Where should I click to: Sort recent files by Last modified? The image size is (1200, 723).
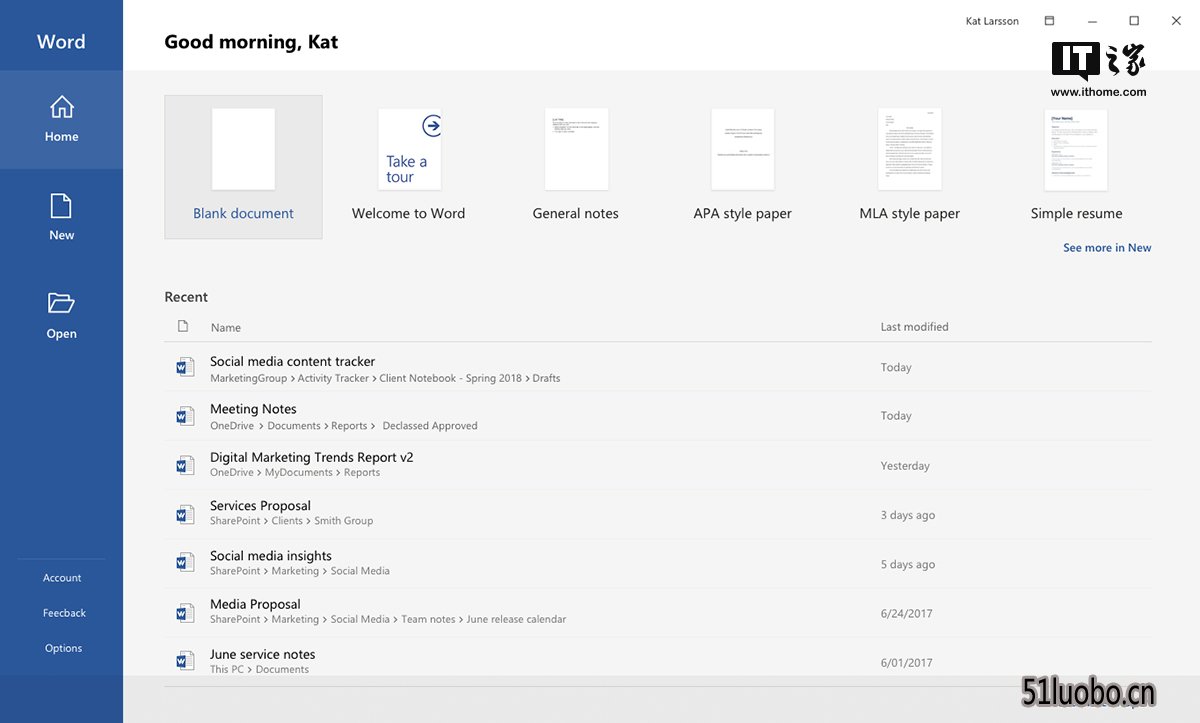point(914,327)
